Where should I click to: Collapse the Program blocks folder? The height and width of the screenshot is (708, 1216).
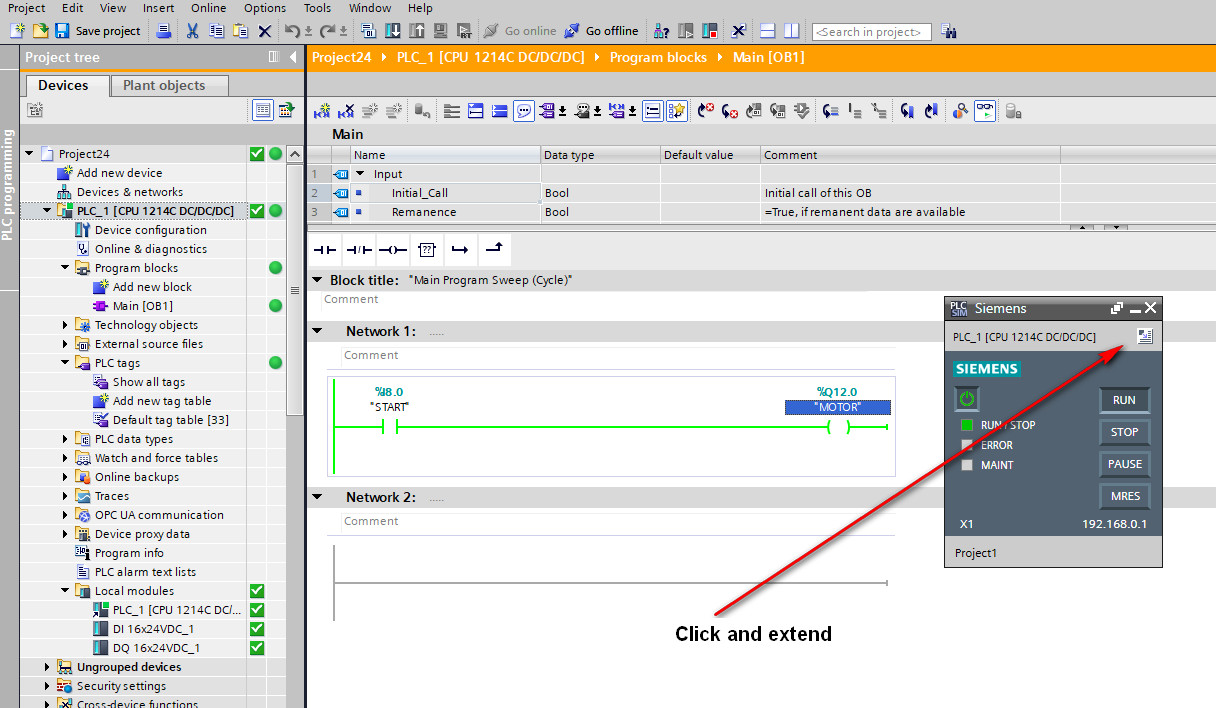pos(66,268)
